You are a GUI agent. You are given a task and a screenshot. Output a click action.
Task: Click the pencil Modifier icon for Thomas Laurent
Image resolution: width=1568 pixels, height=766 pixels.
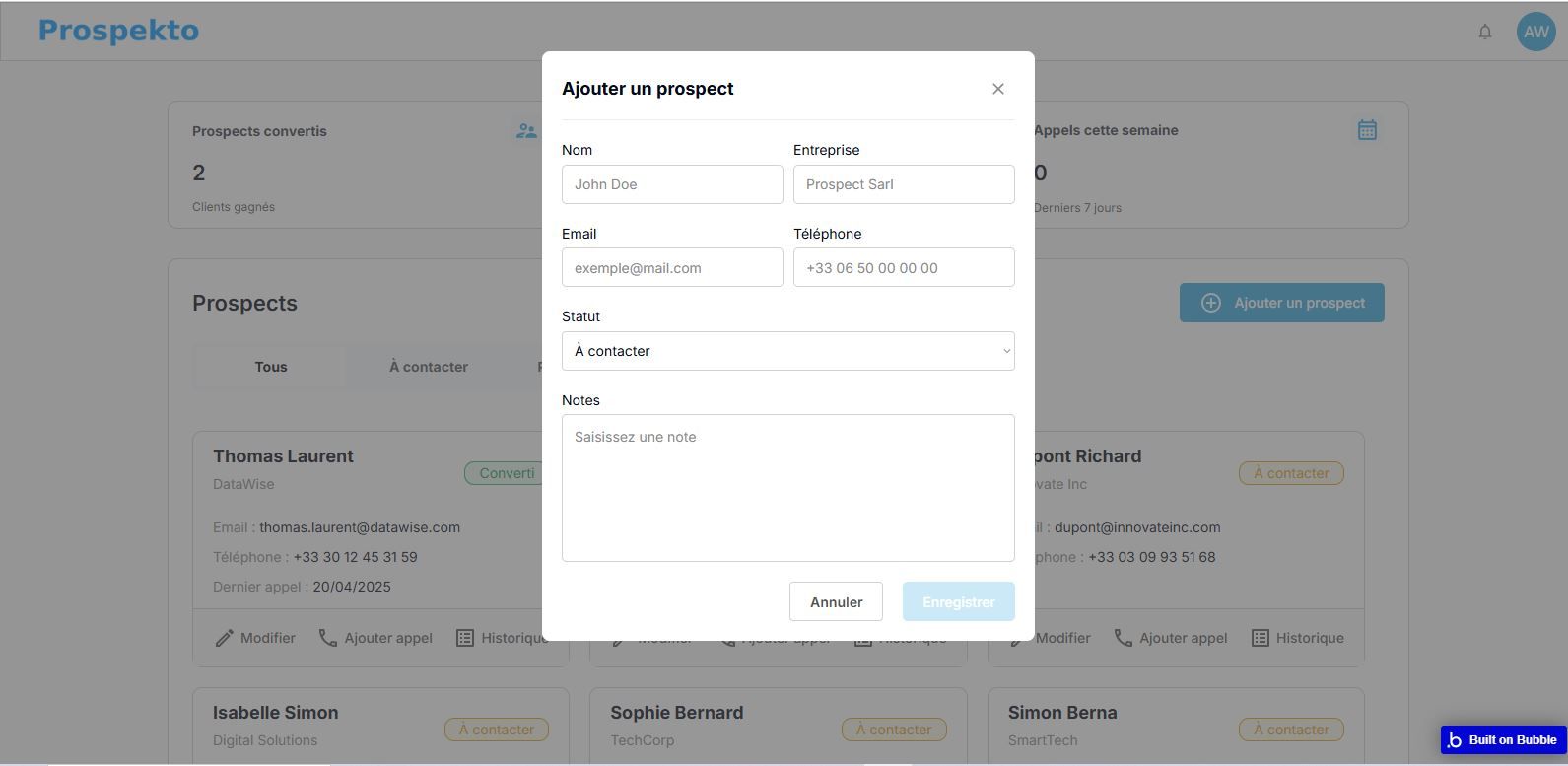coord(225,639)
